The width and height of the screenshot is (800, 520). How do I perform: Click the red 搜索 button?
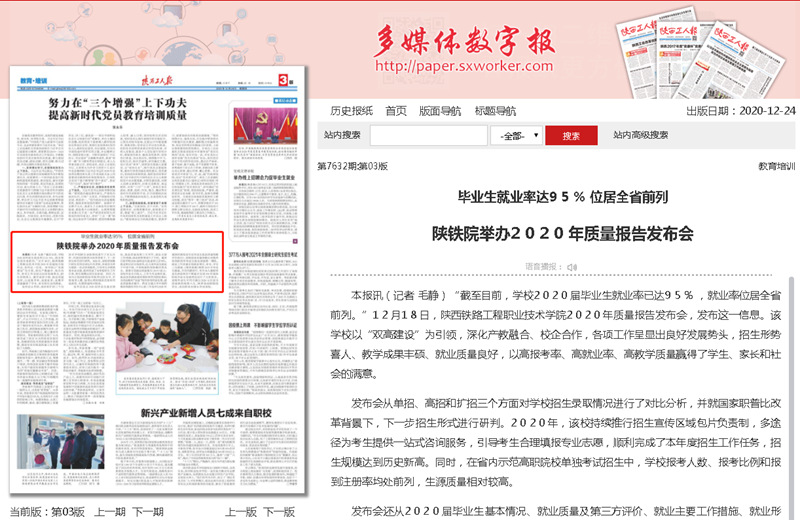[x=571, y=135]
